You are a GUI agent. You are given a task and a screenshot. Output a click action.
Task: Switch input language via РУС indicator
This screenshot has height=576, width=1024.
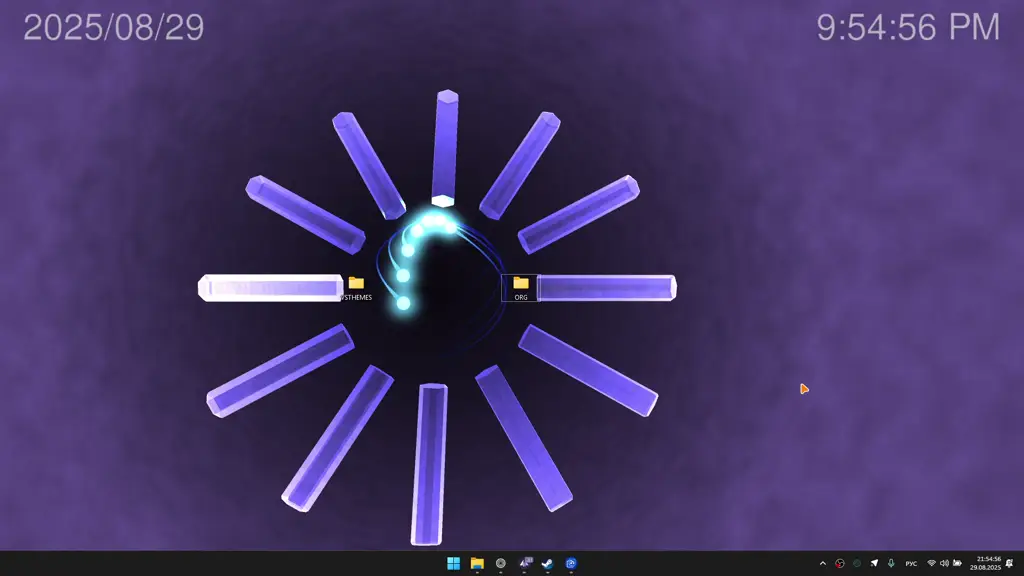click(911, 563)
